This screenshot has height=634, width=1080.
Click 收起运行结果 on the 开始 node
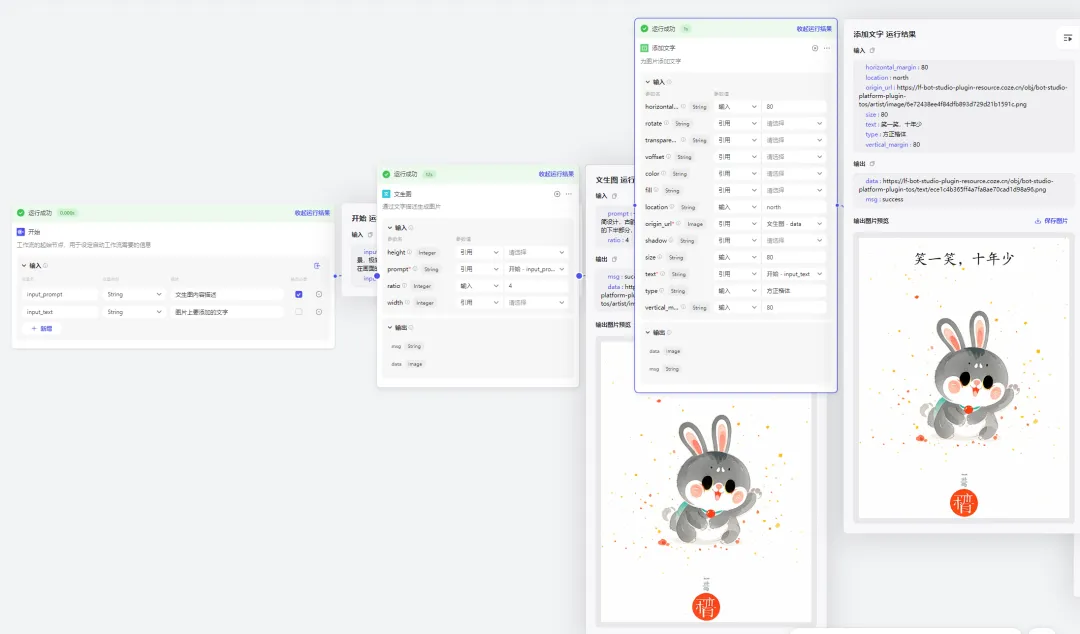312,213
